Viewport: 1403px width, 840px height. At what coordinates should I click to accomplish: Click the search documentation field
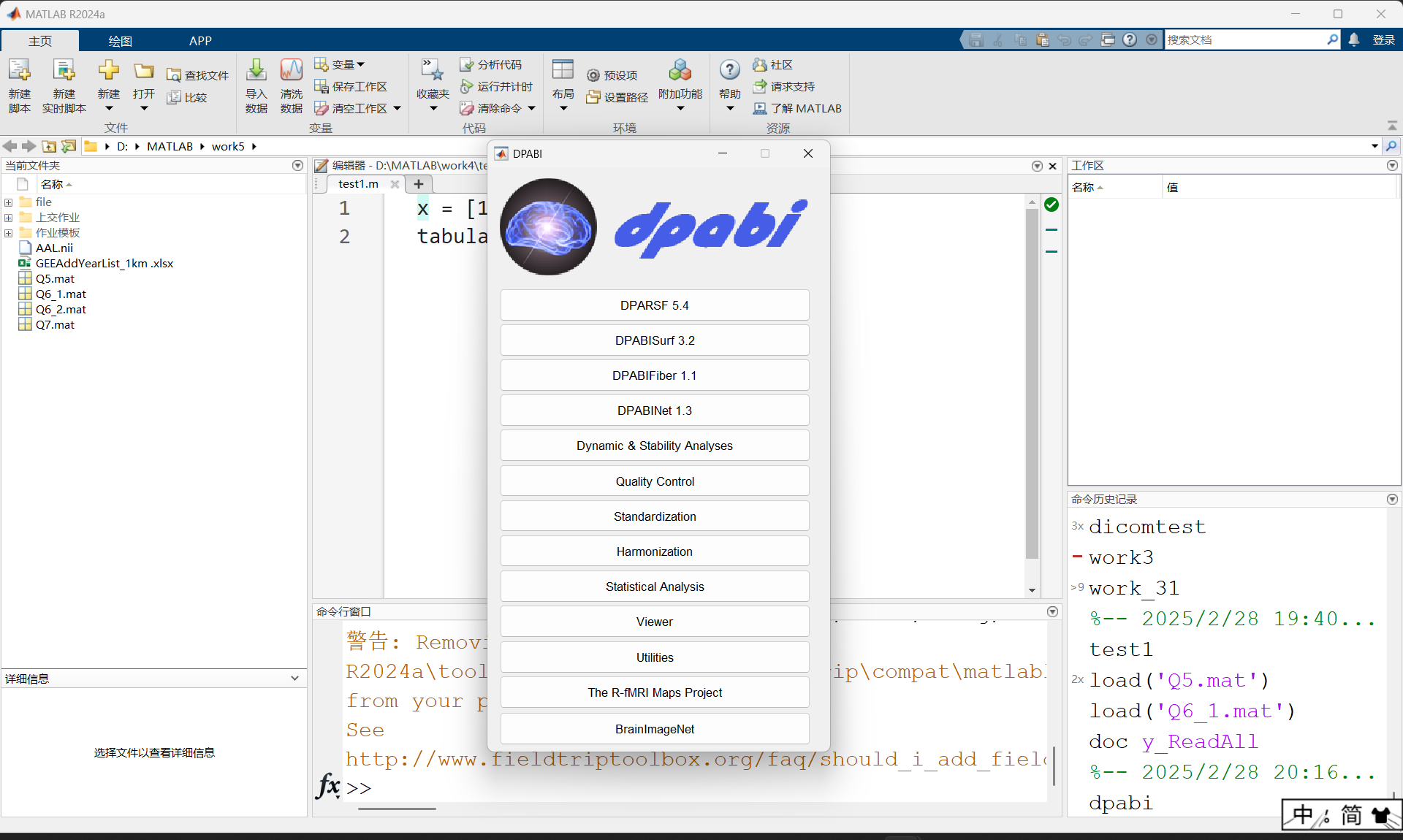(x=1244, y=40)
